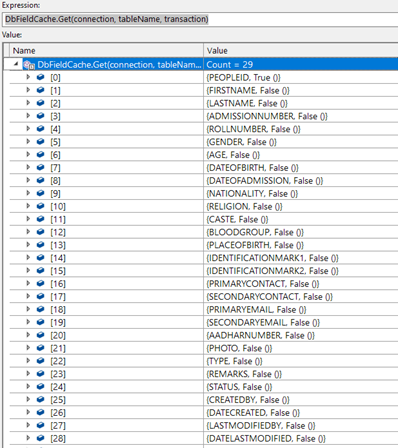This screenshot has height=448, width=398.
Task: Click the object icon for item [22]
Action: tap(40, 361)
